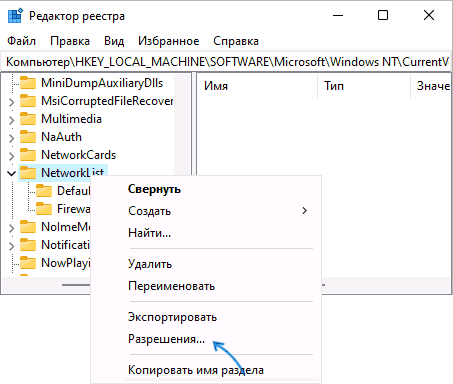The height and width of the screenshot is (384, 453).
Task: Click the NetworkCards folder icon
Action: click(x=28, y=155)
